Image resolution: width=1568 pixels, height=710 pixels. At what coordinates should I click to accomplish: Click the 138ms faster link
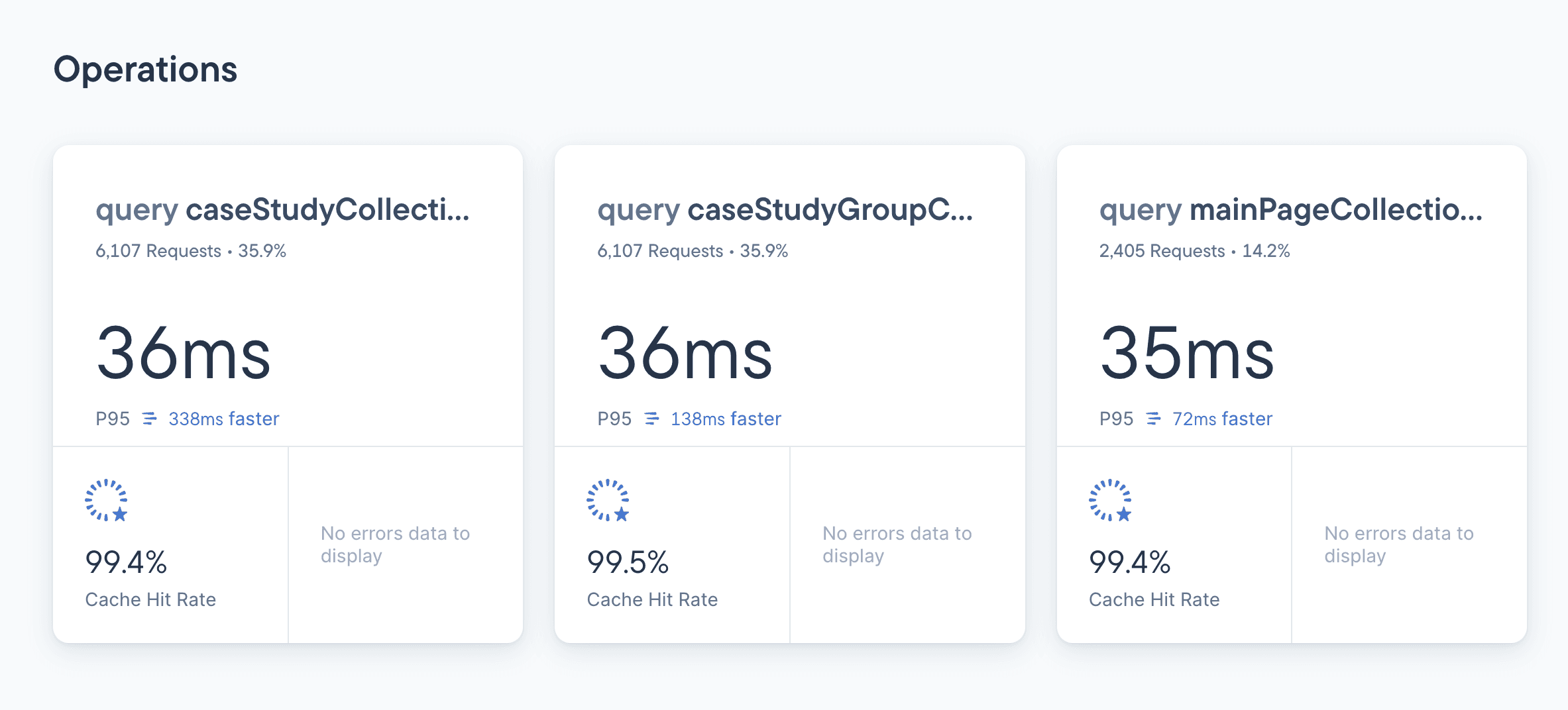tap(726, 419)
